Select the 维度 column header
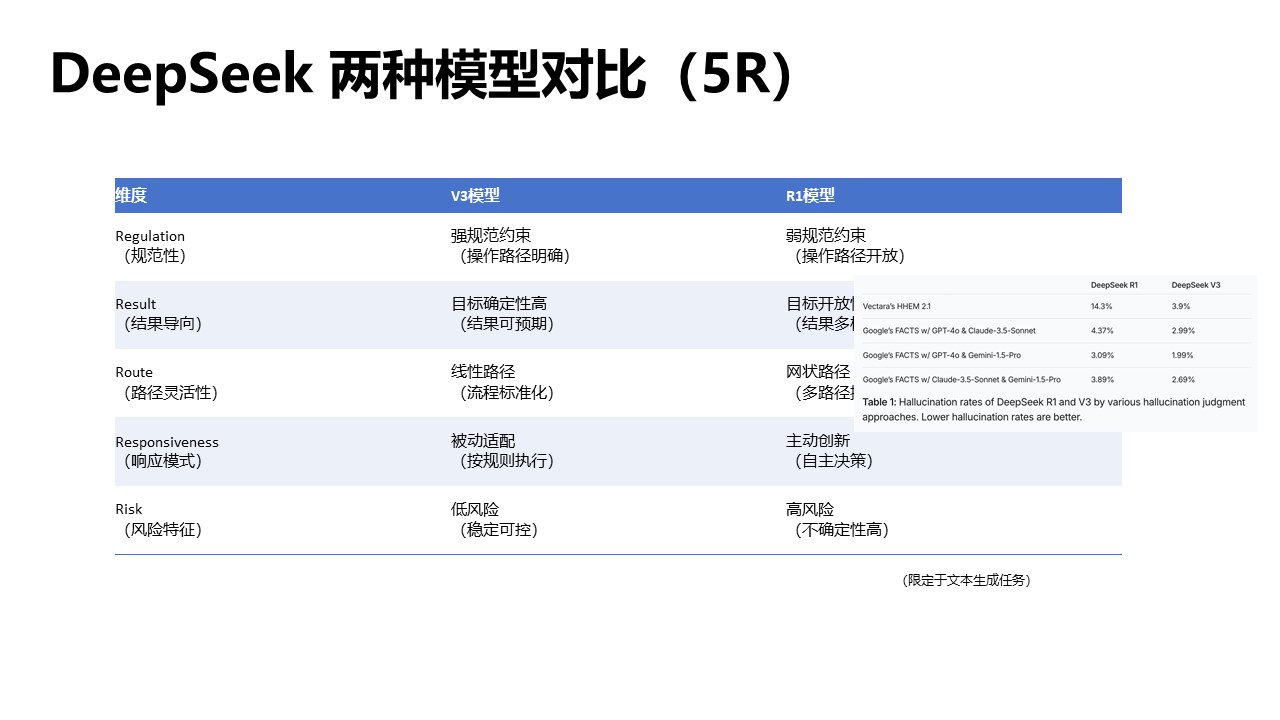The width and height of the screenshot is (1280, 720). click(x=131, y=195)
